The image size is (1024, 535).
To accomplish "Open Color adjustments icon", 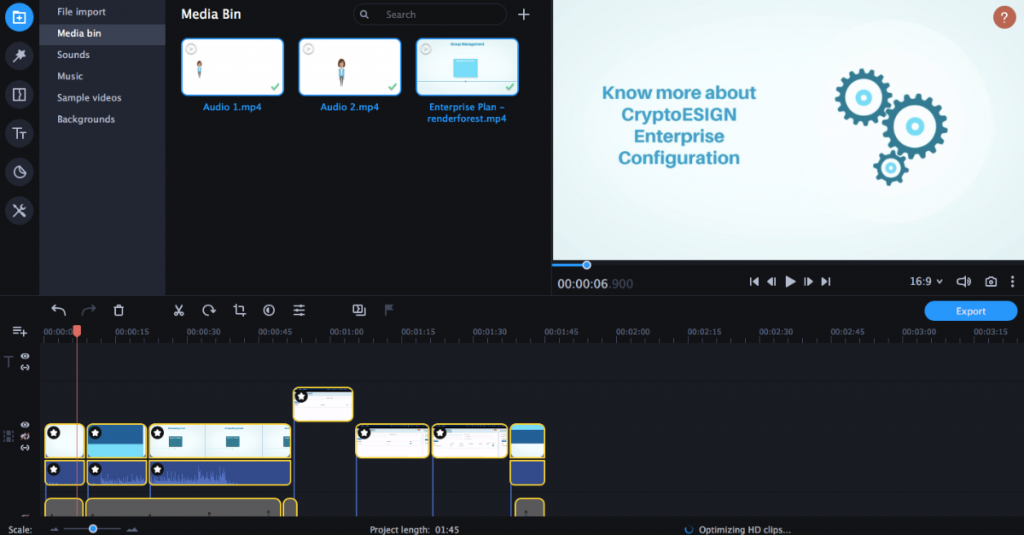I will [x=269, y=310].
